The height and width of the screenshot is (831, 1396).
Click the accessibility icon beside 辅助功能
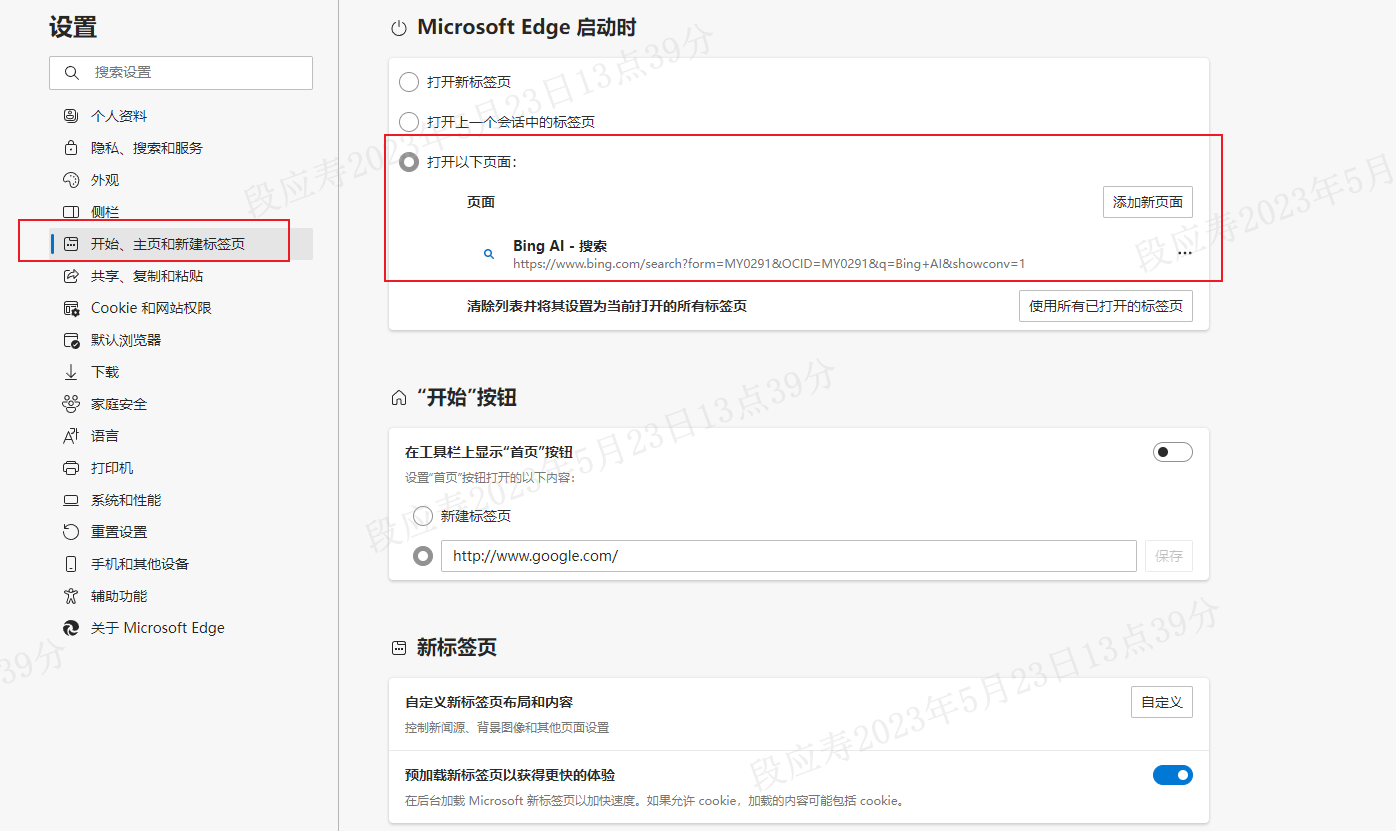(71, 596)
